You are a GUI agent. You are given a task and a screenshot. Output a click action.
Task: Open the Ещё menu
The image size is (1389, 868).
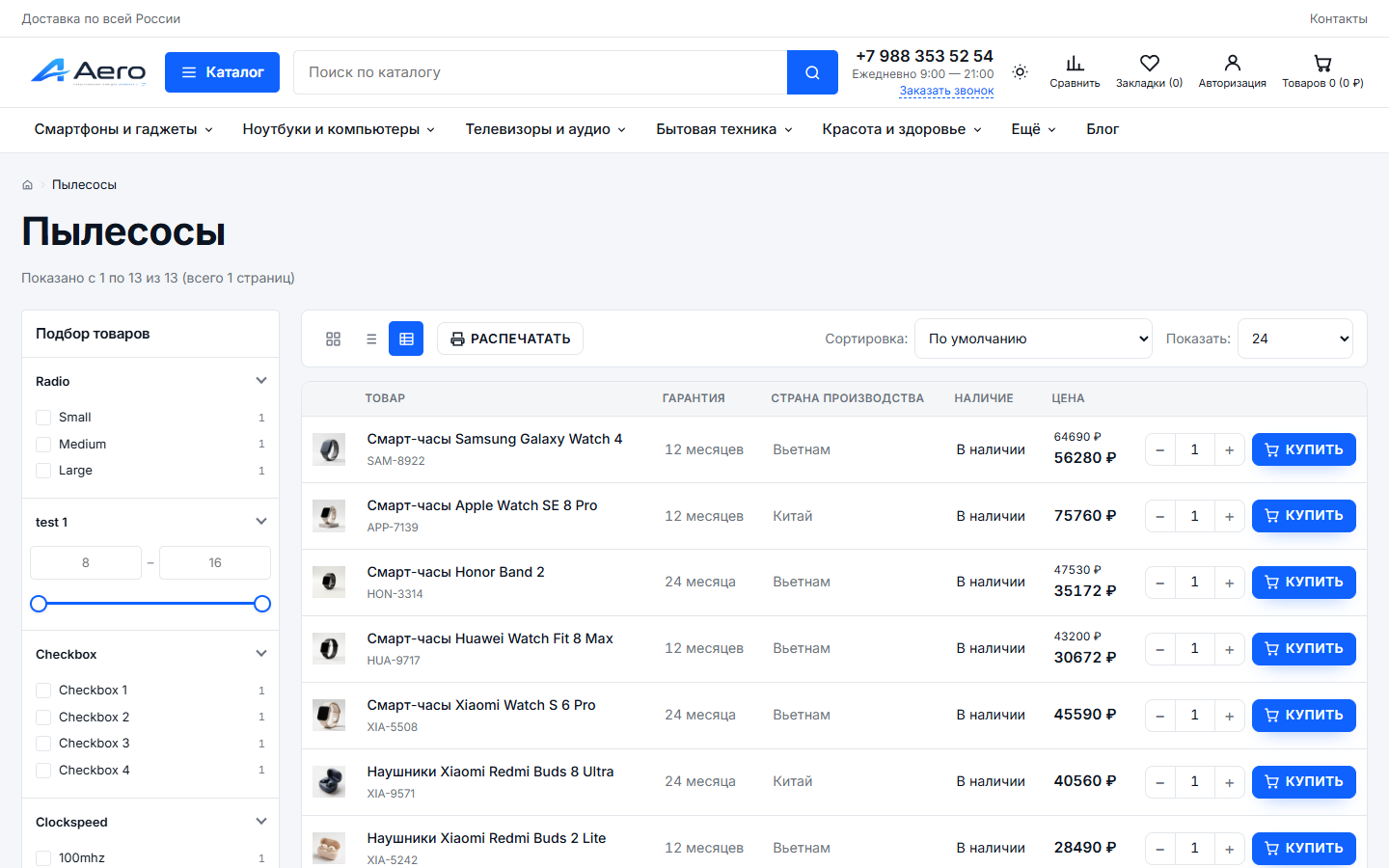click(x=1033, y=129)
